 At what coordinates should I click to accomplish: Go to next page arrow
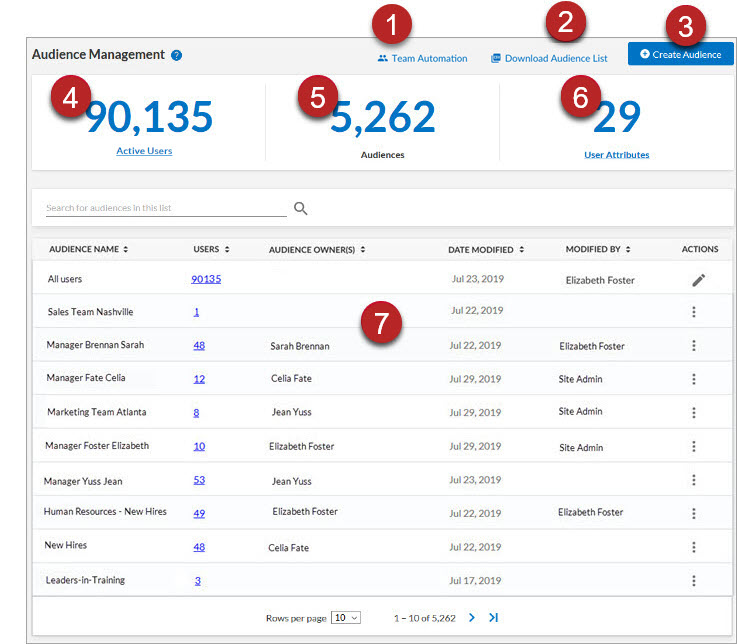[x=472, y=618]
